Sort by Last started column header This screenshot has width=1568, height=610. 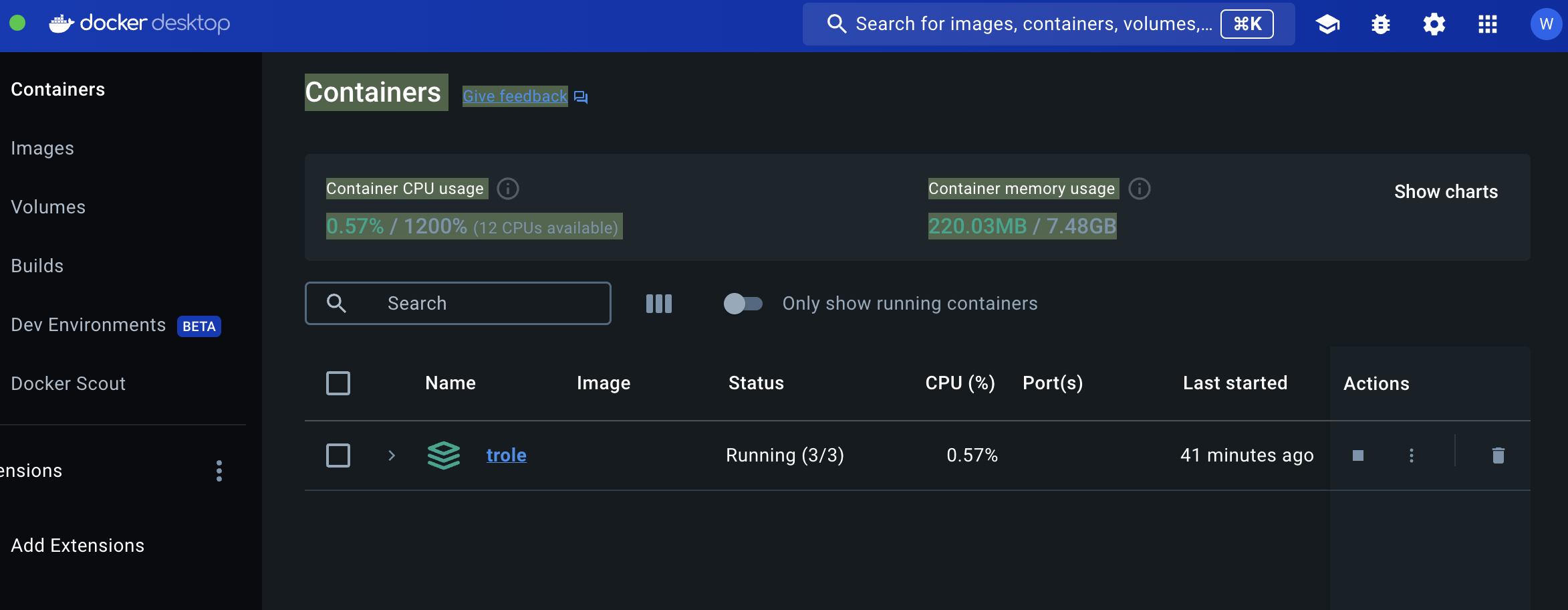pos(1235,383)
